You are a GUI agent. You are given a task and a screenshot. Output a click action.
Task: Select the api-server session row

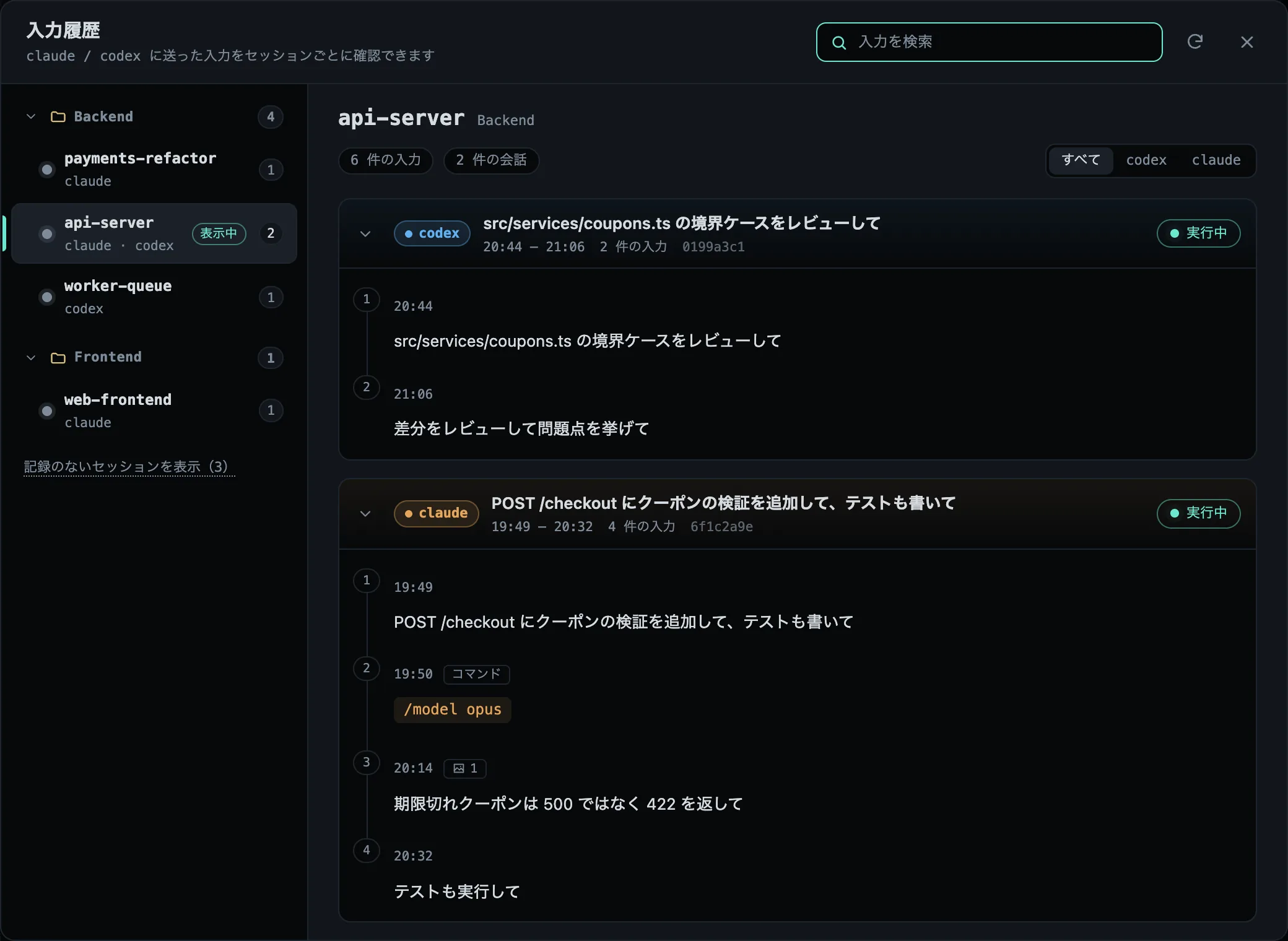click(154, 233)
